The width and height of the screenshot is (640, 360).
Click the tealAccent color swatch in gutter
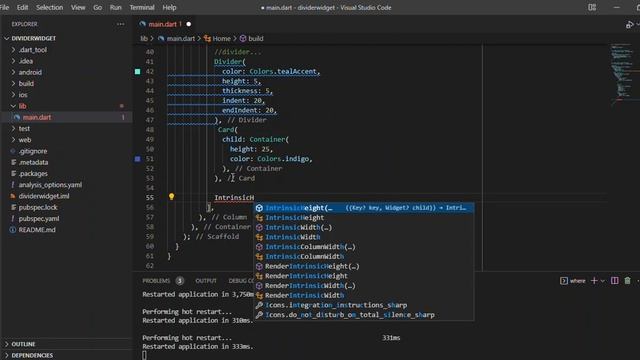(x=138, y=71)
